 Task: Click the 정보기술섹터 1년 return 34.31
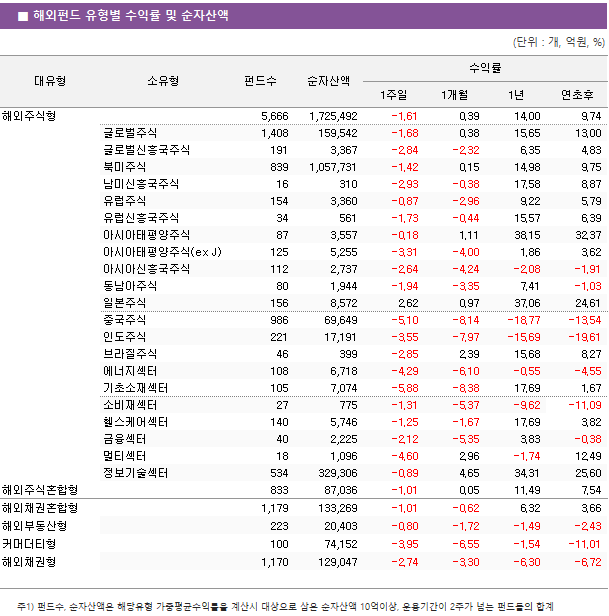click(527, 473)
